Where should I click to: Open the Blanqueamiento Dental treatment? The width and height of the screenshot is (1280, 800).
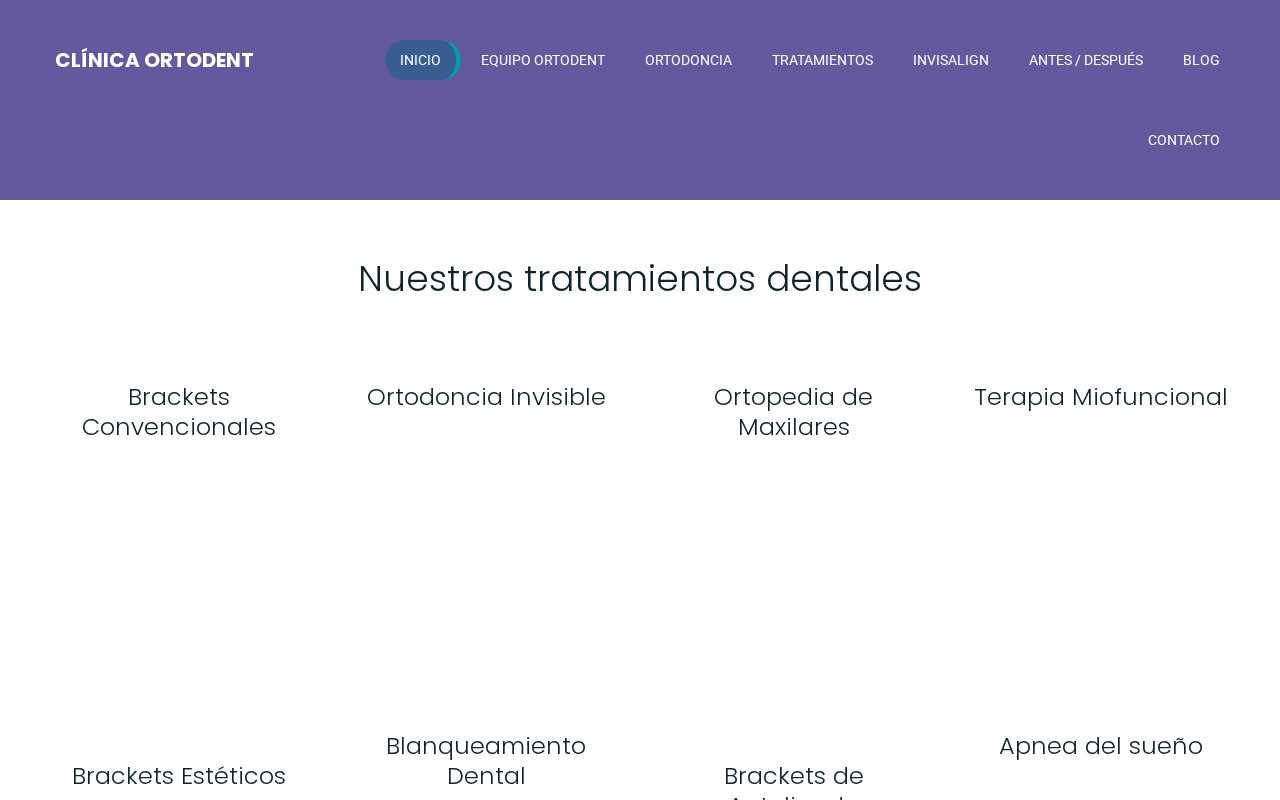click(x=486, y=761)
